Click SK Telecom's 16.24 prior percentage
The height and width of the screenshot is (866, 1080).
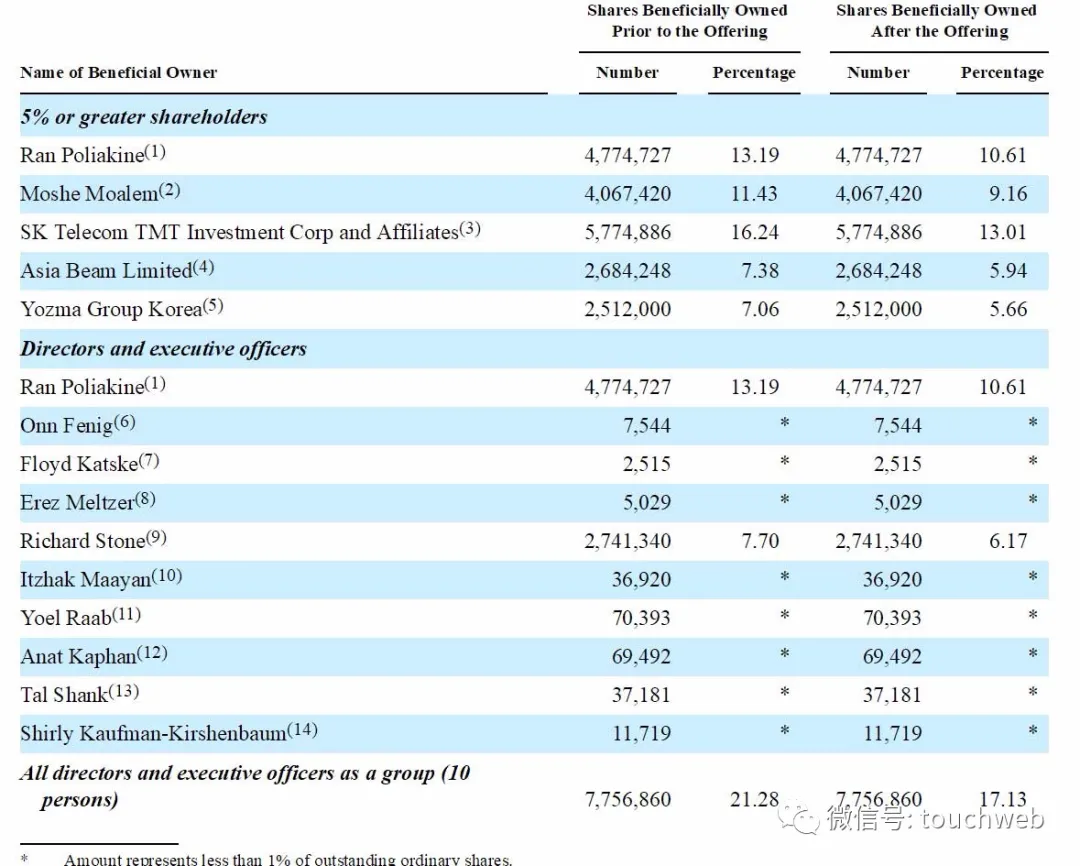[754, 232]
